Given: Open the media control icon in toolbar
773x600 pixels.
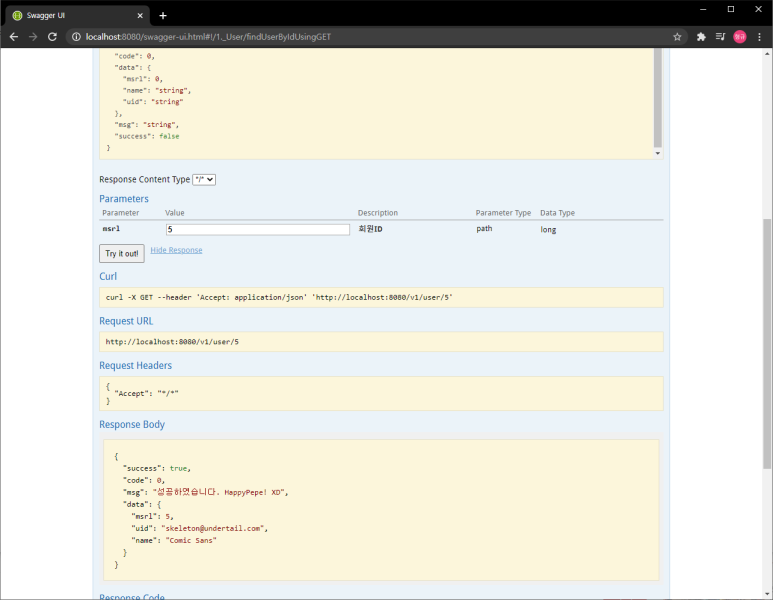Looking at the screenshot, I should [720, 37].
